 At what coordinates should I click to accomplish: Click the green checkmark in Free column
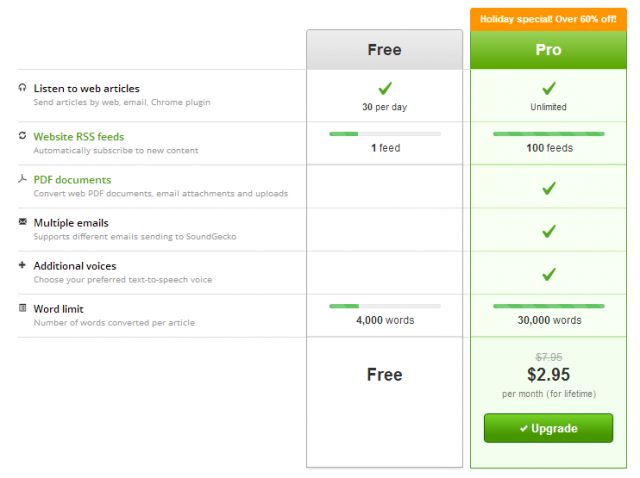click(385, 88)
